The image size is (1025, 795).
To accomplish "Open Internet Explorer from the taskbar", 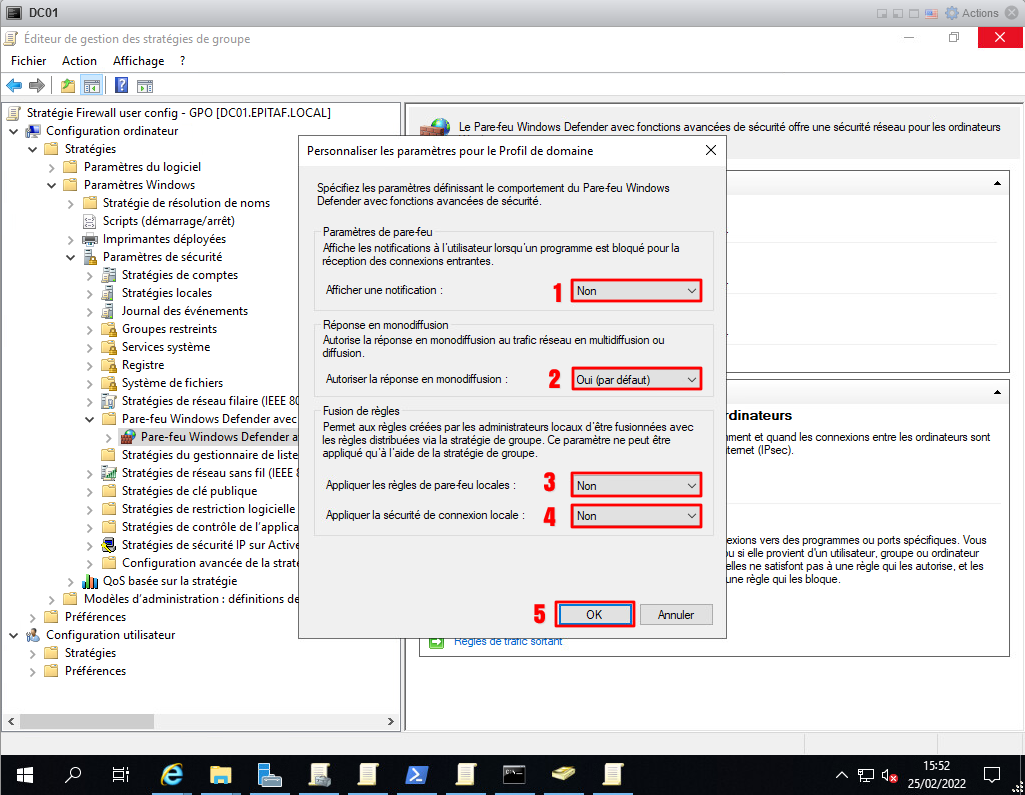I will click(173, 774).
